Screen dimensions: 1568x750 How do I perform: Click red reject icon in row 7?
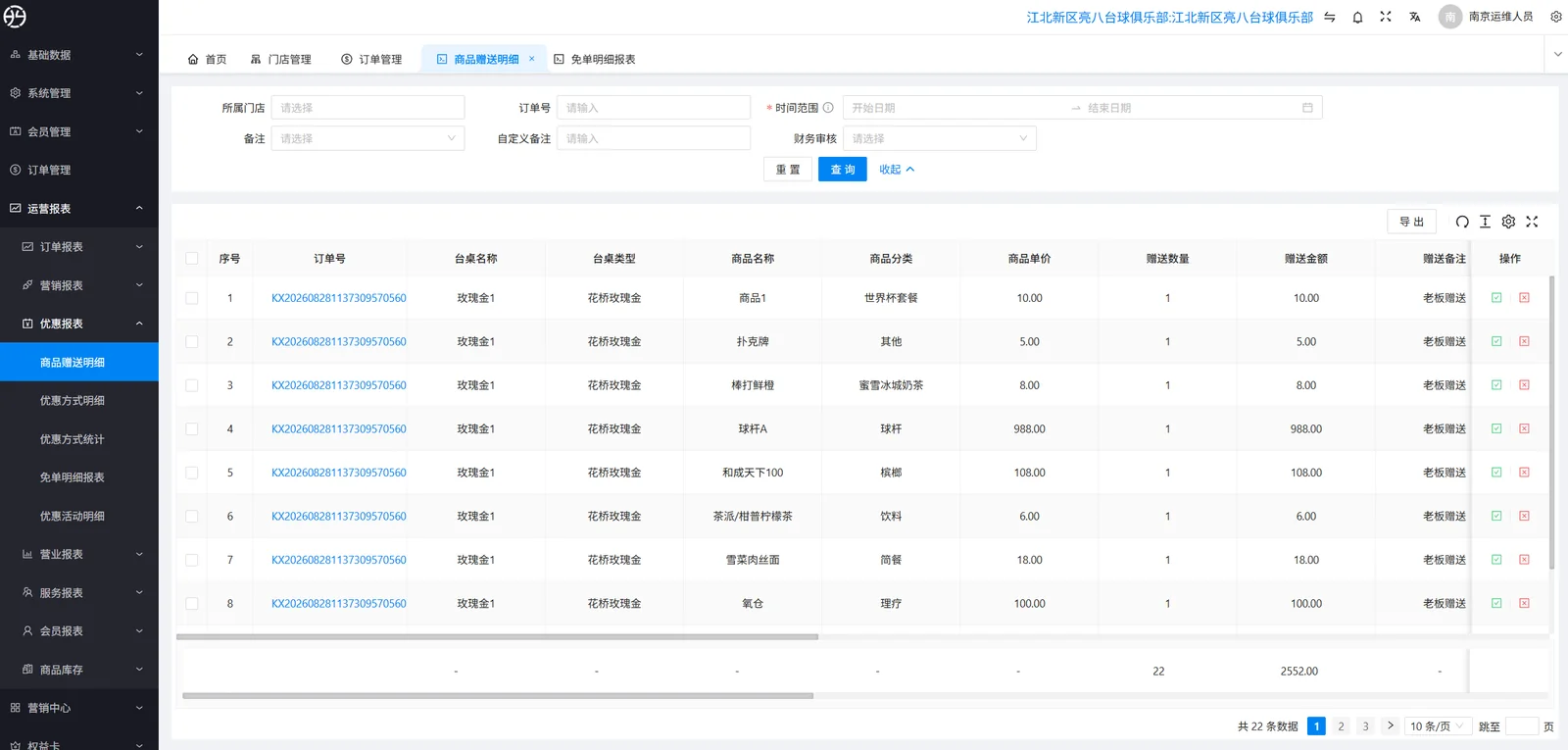coord(1524,560)
